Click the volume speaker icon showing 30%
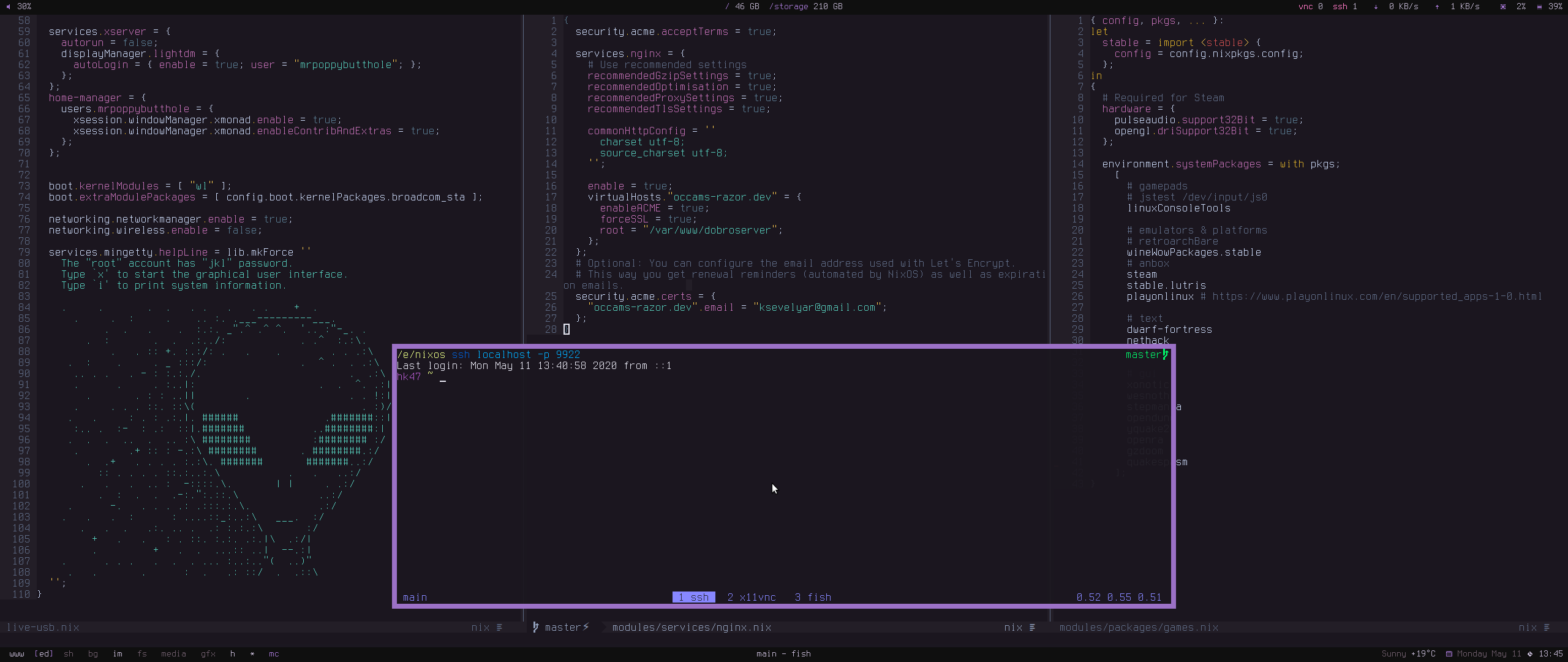Screen dimensions: 1568x662 (8, 6)
